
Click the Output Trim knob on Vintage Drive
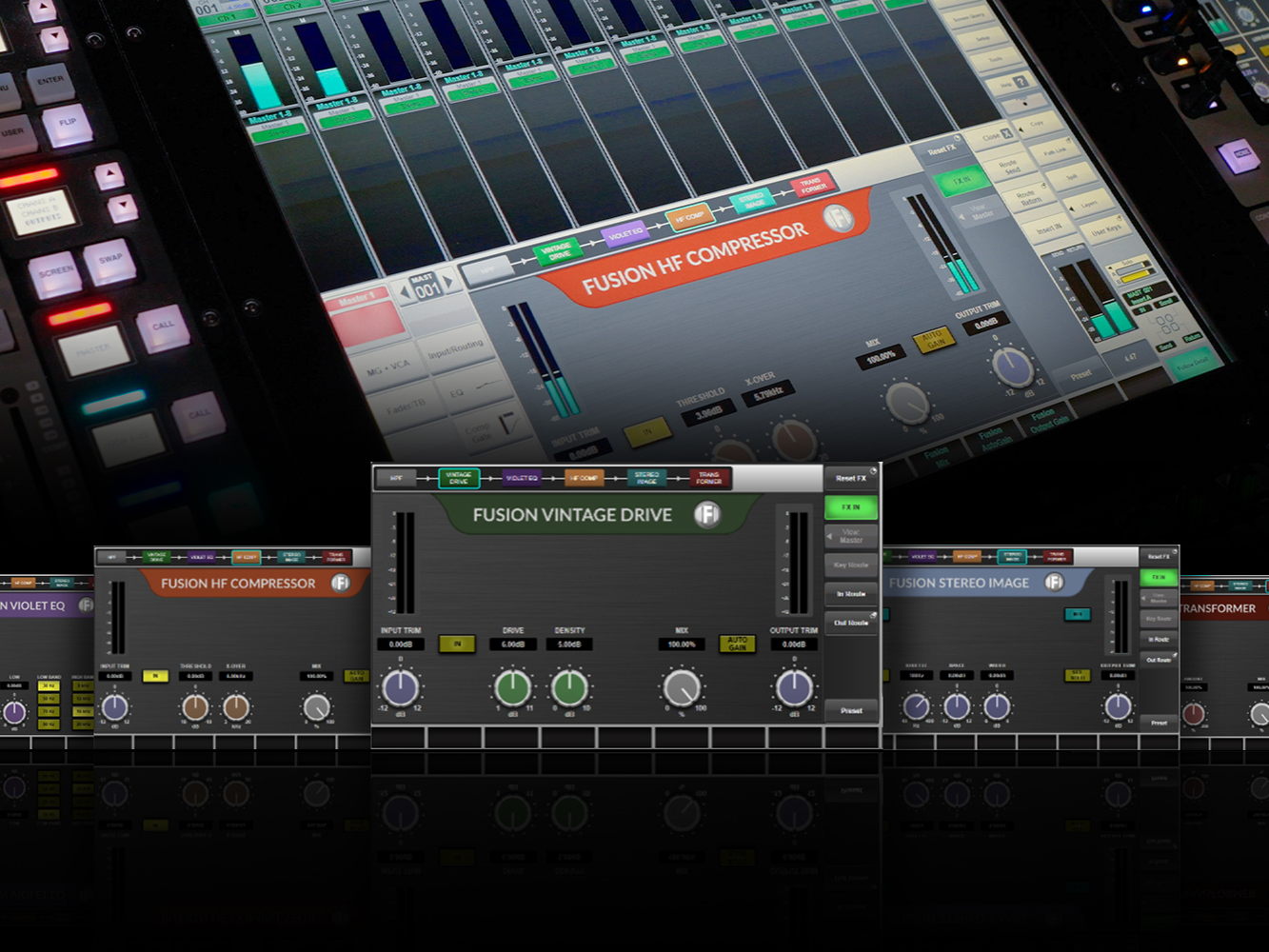tap(794, 687)
